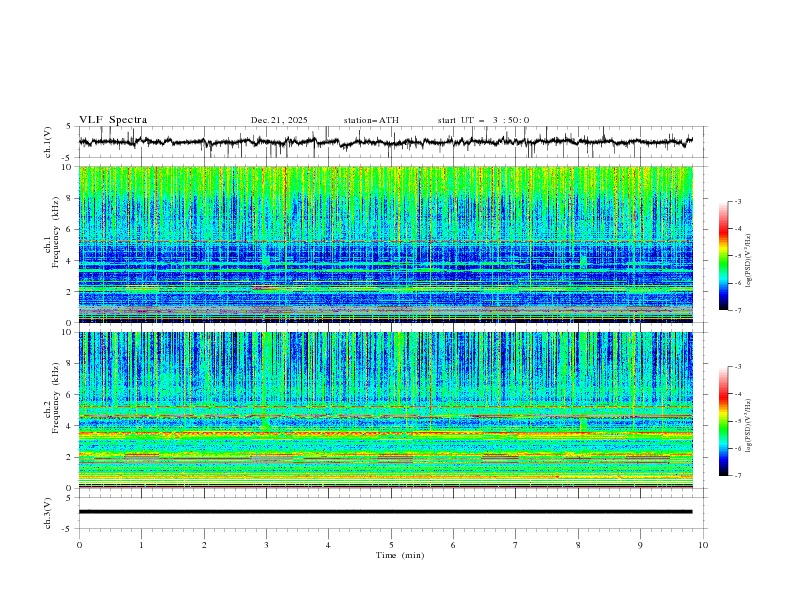The image size is (792, 612).
Task: Click the "4" kHz tick on ch.2 frequency axis
Action: 70,426
